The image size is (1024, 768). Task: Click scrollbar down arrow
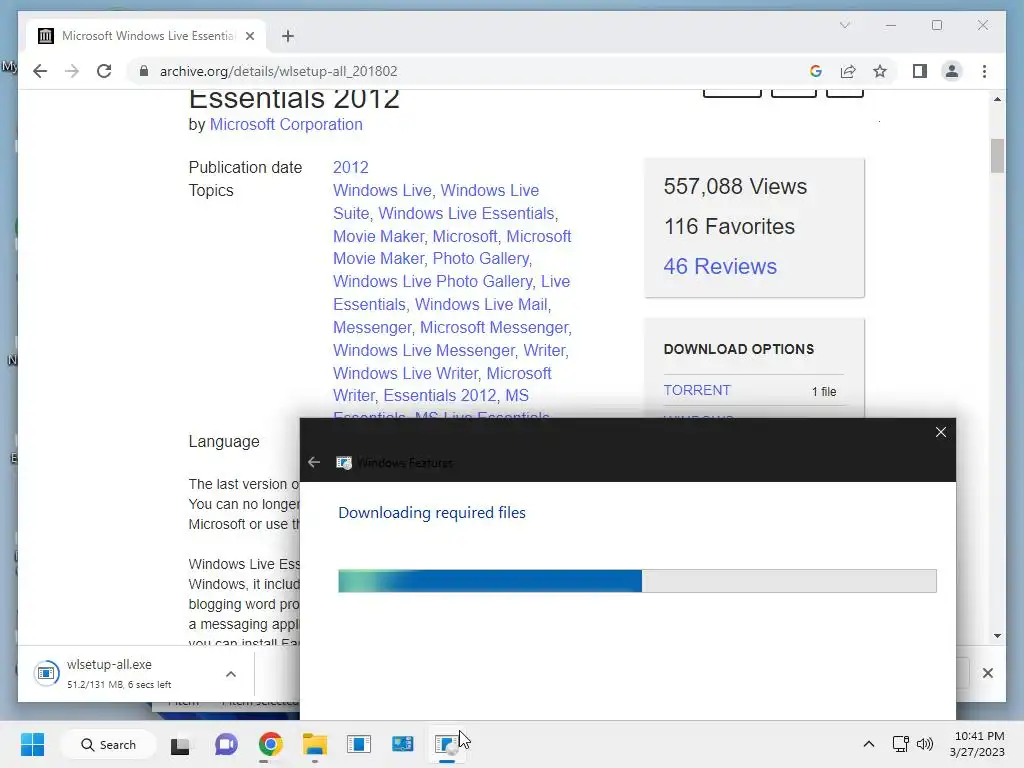[997, 635]
